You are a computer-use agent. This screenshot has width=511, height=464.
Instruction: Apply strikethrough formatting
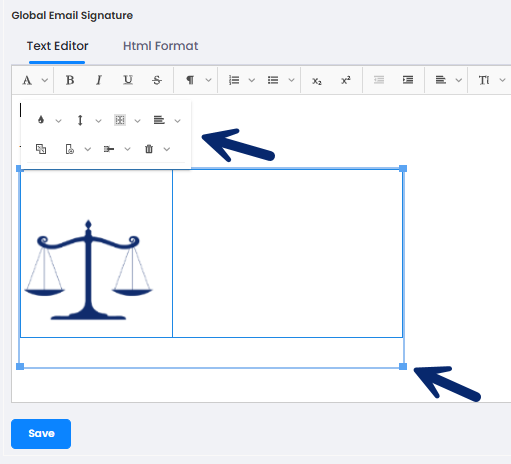(x=157, y=80)
